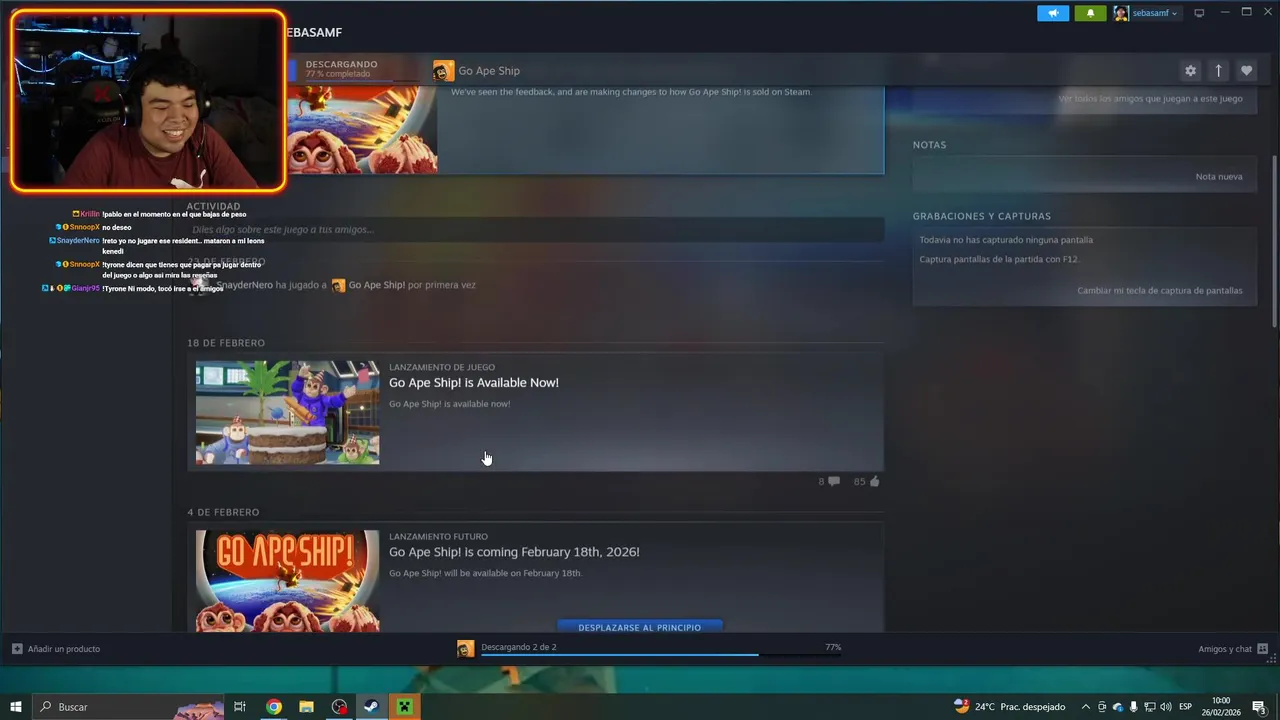Click the GRABACIONES Y CAPTURAS heading
The image size is (1280, 720).
coord(981,216)
